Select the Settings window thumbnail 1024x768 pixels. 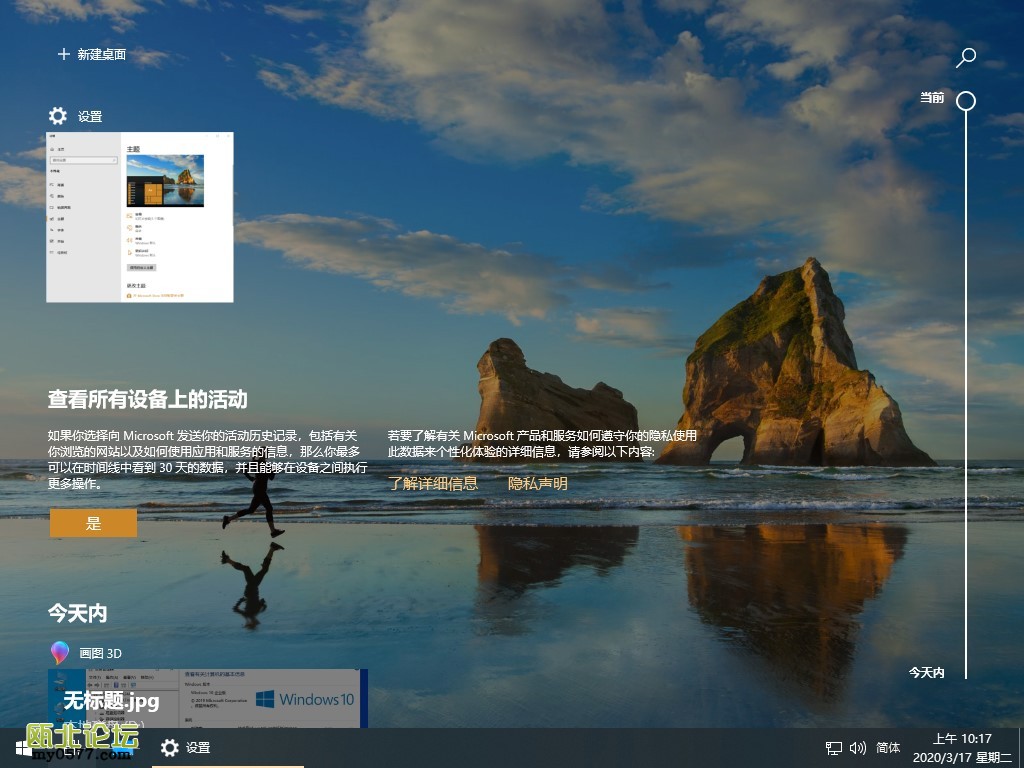pos(140,217)
